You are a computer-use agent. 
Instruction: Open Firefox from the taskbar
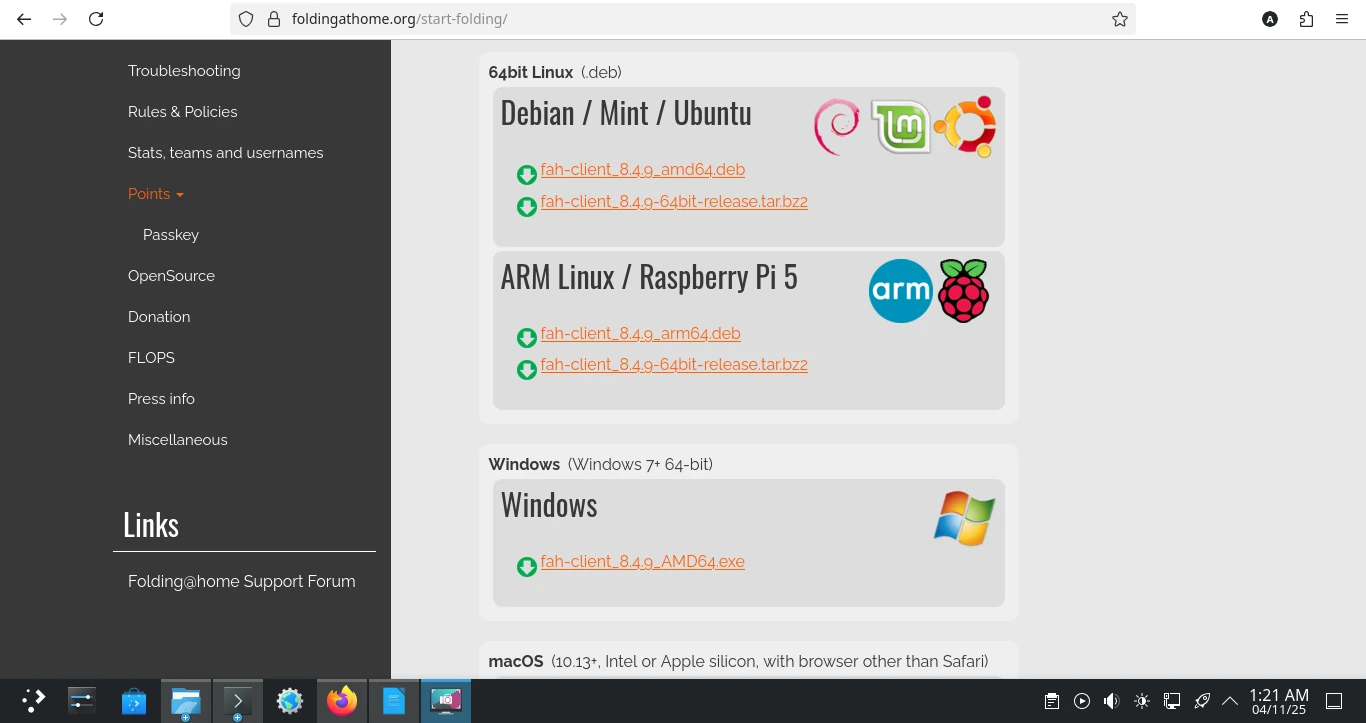point(342,700)
